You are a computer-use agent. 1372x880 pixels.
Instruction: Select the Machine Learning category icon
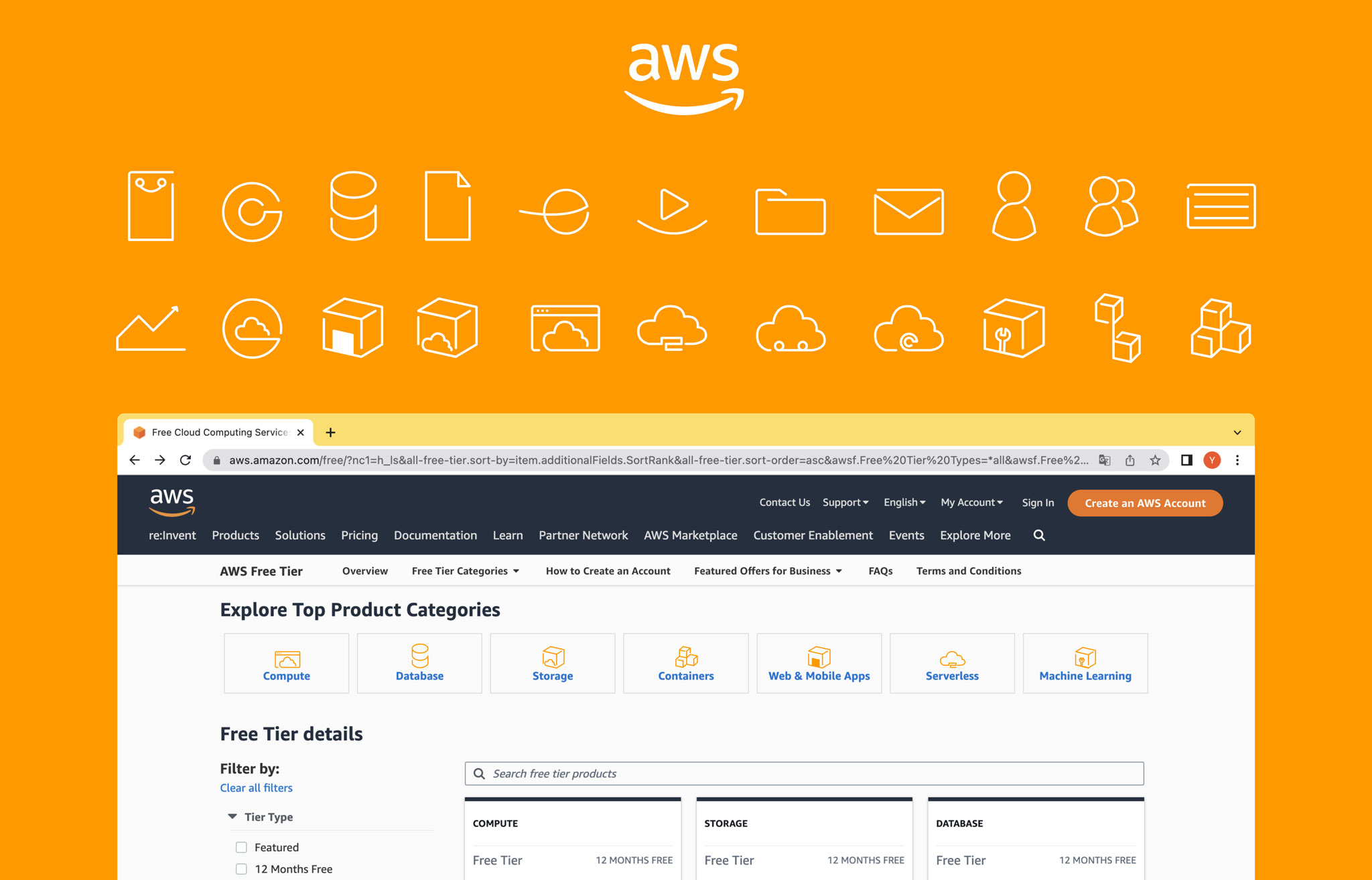(x=1085, y=658)
